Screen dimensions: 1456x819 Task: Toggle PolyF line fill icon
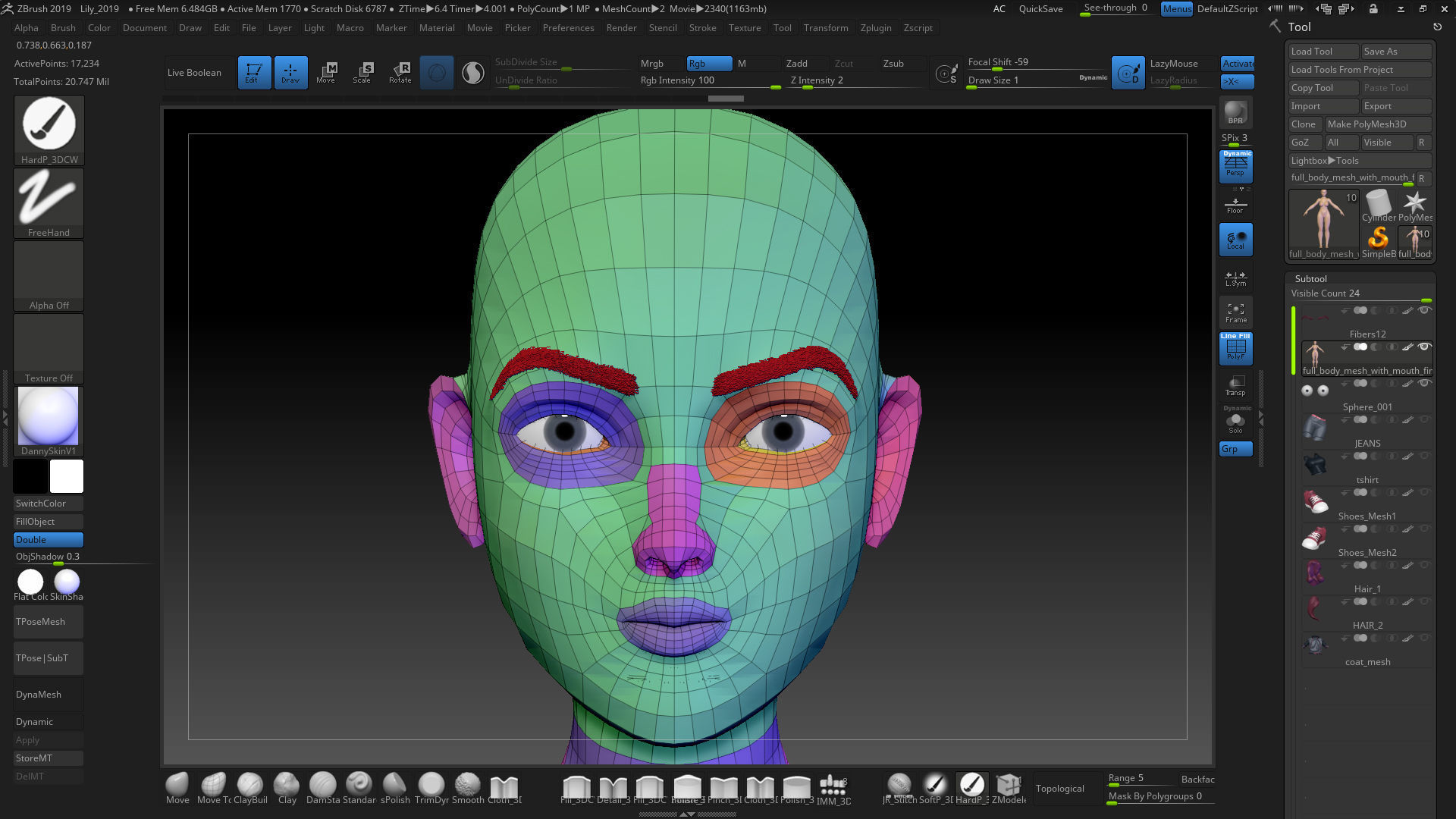[1235, 347]
